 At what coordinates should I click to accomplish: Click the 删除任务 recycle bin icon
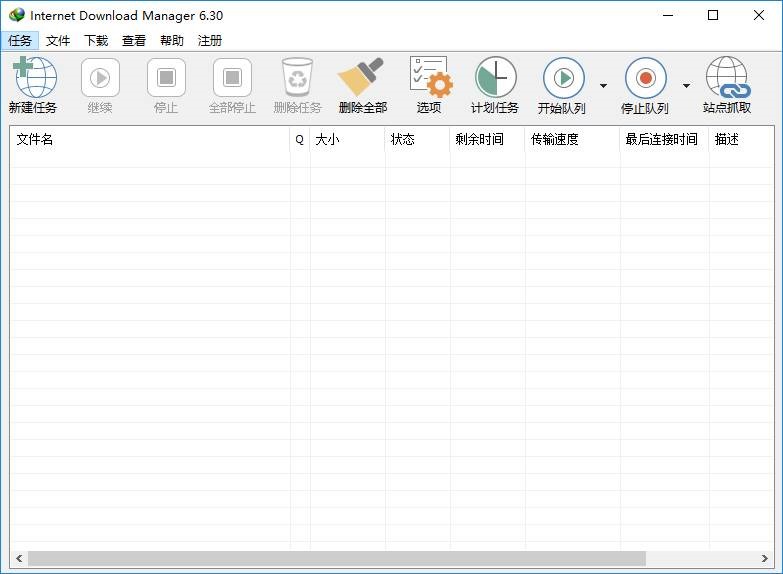point(298,77)
